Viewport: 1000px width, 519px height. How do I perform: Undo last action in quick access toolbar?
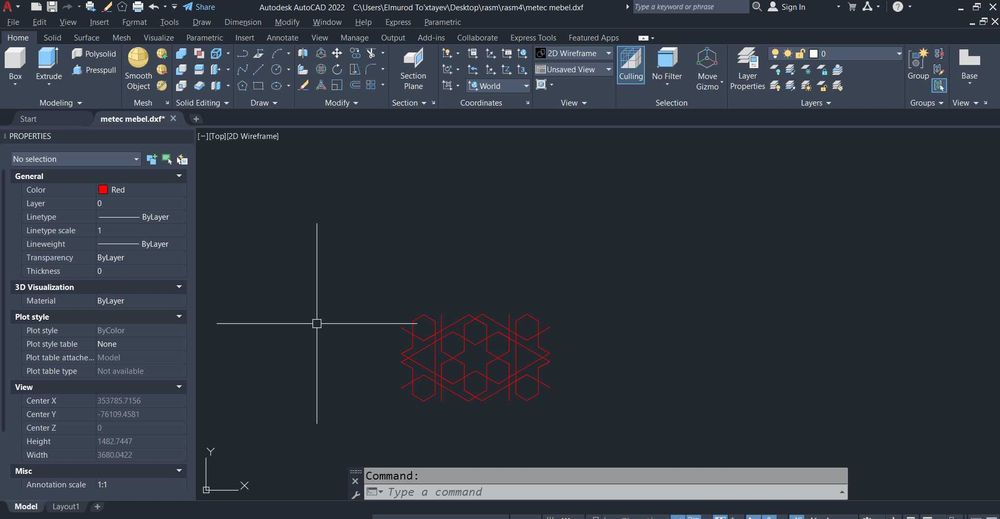pos(154,7)
